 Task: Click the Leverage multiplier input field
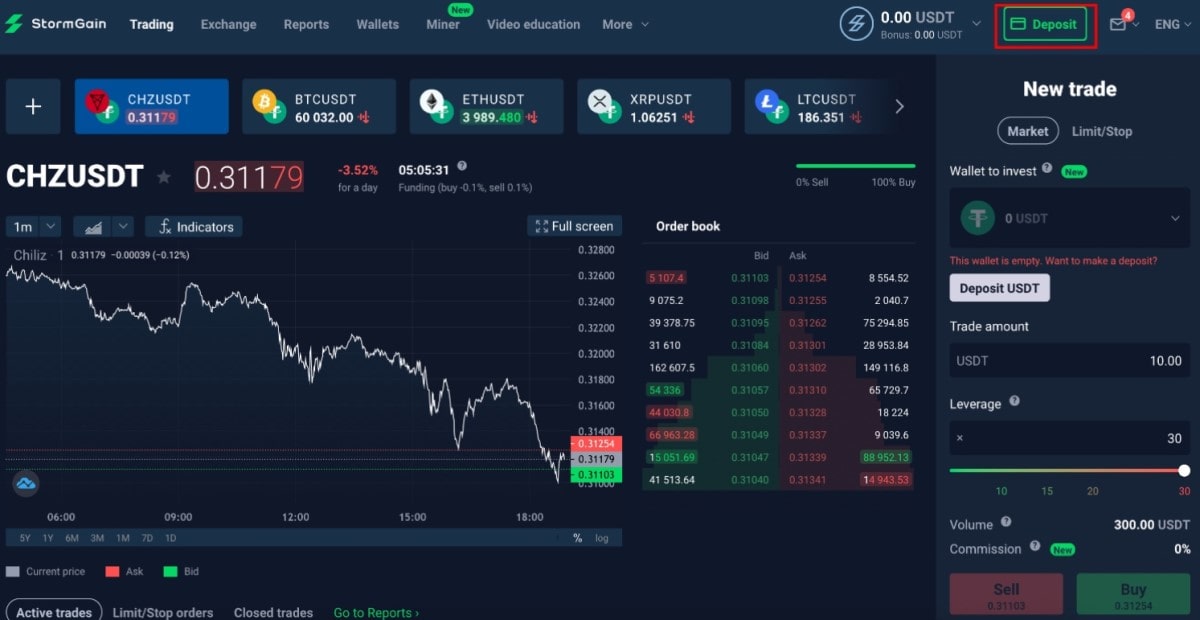click(x=1069, y=438)
